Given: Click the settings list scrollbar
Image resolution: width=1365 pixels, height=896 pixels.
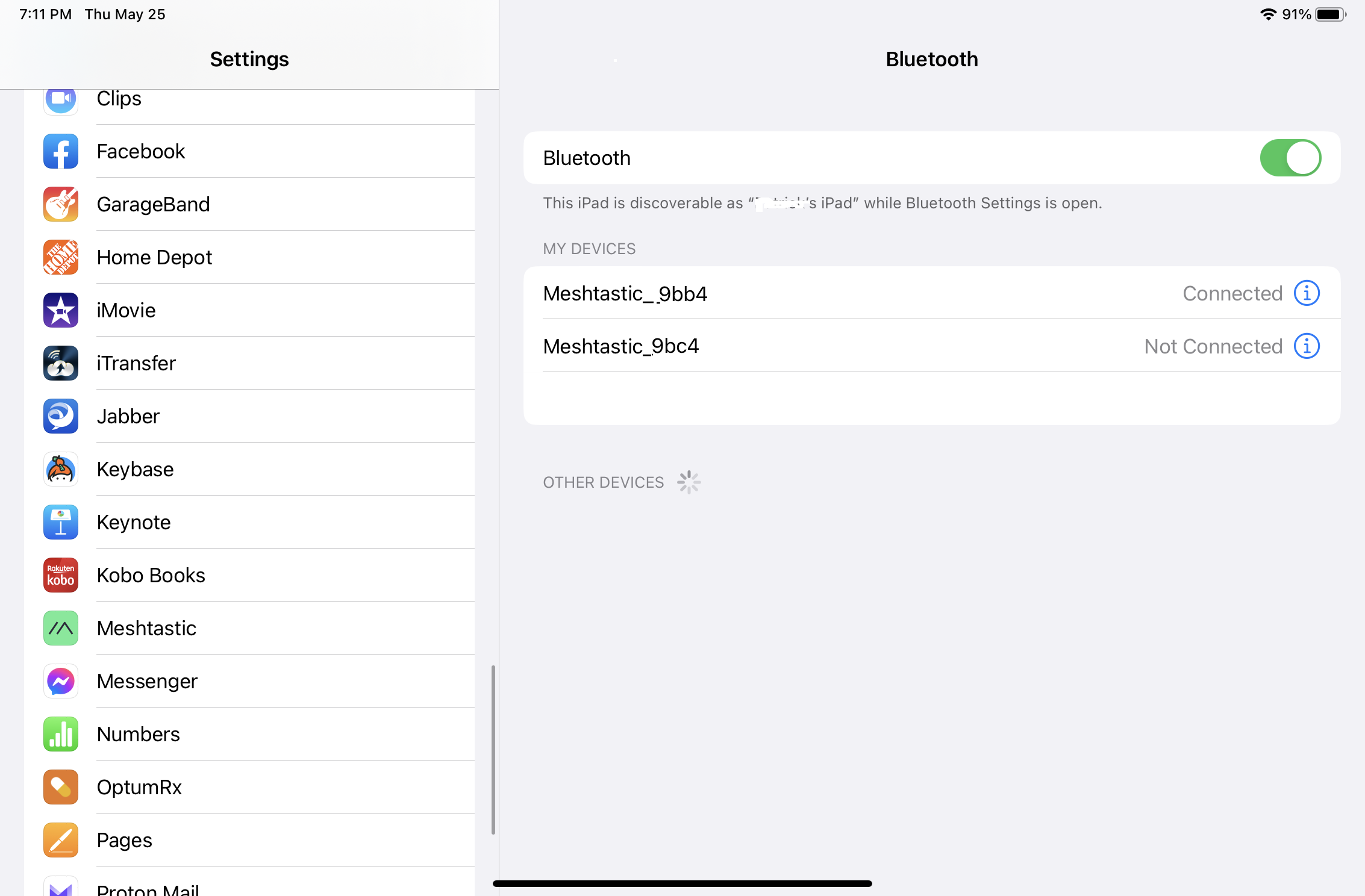Looking at the screenshot, I should click(x=493, y=750).
